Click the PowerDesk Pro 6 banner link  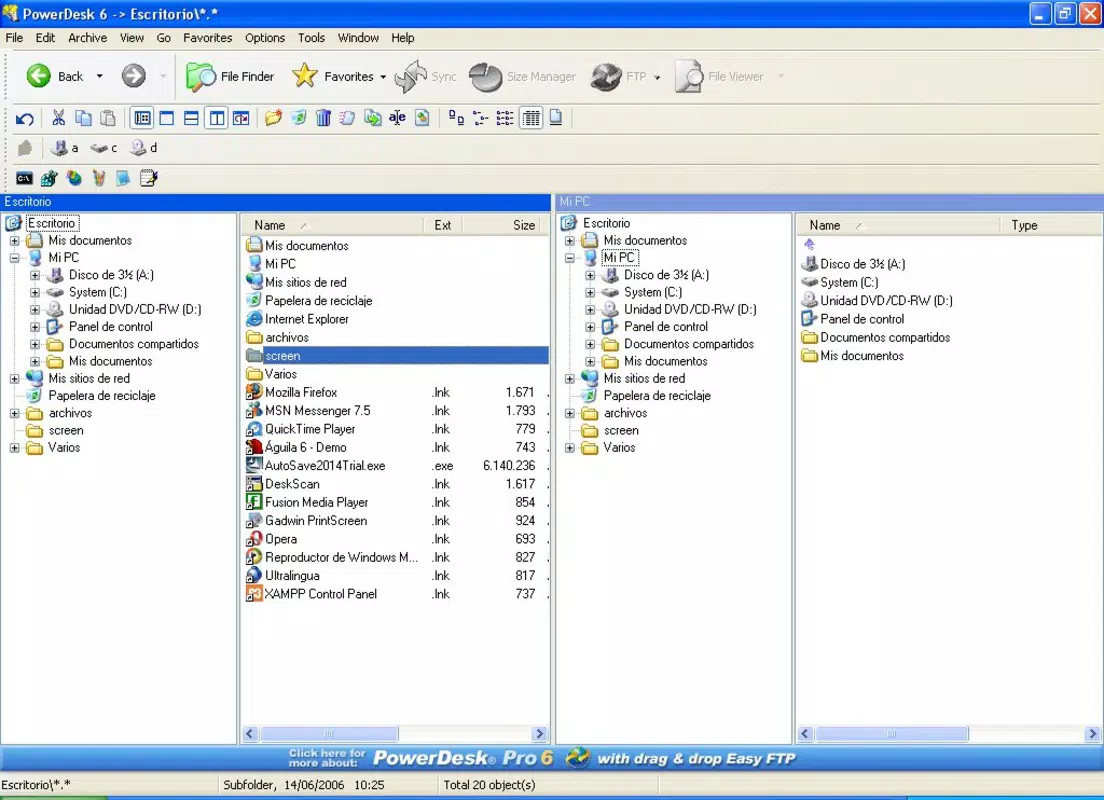[551, 758]
